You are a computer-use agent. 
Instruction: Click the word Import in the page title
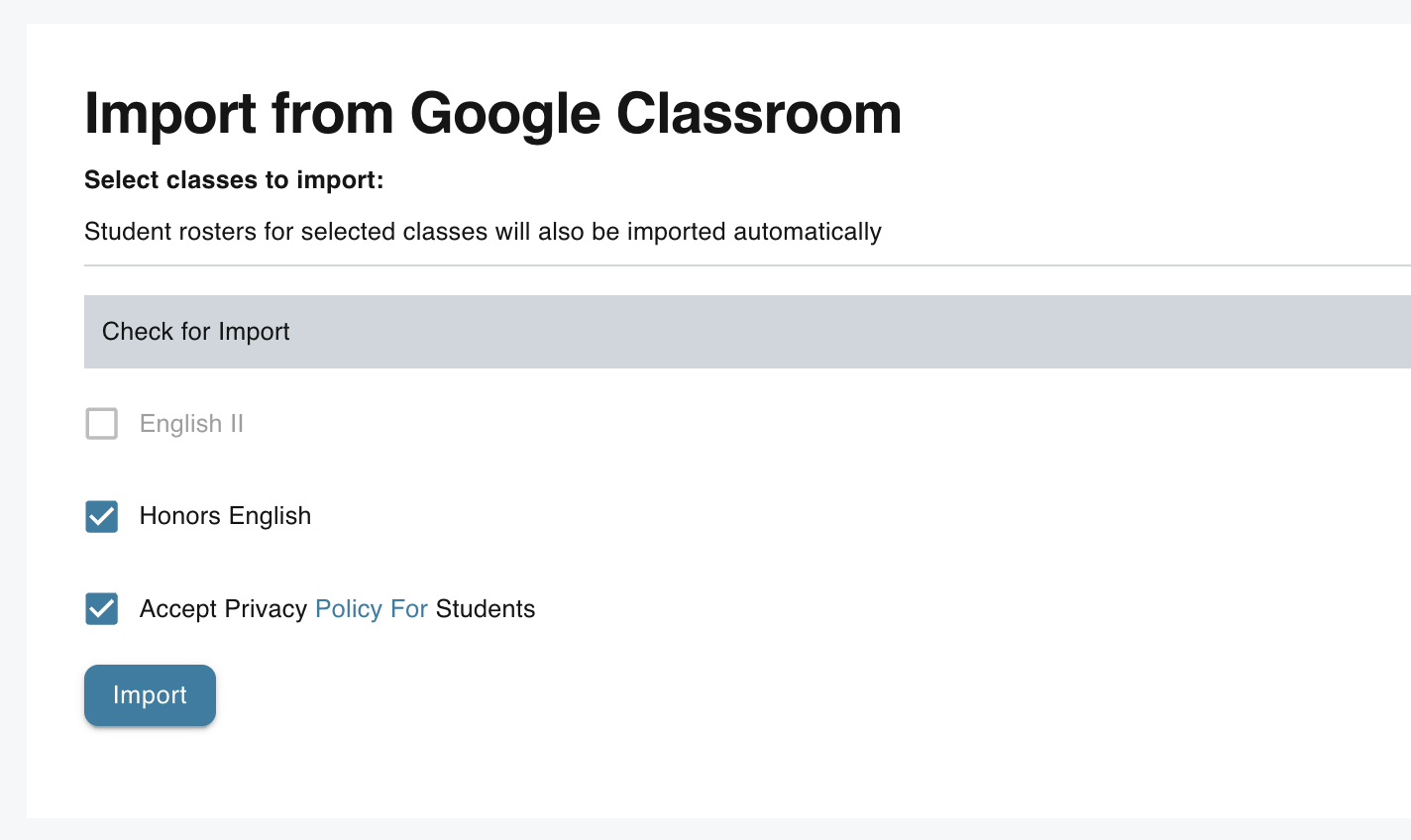170,115
